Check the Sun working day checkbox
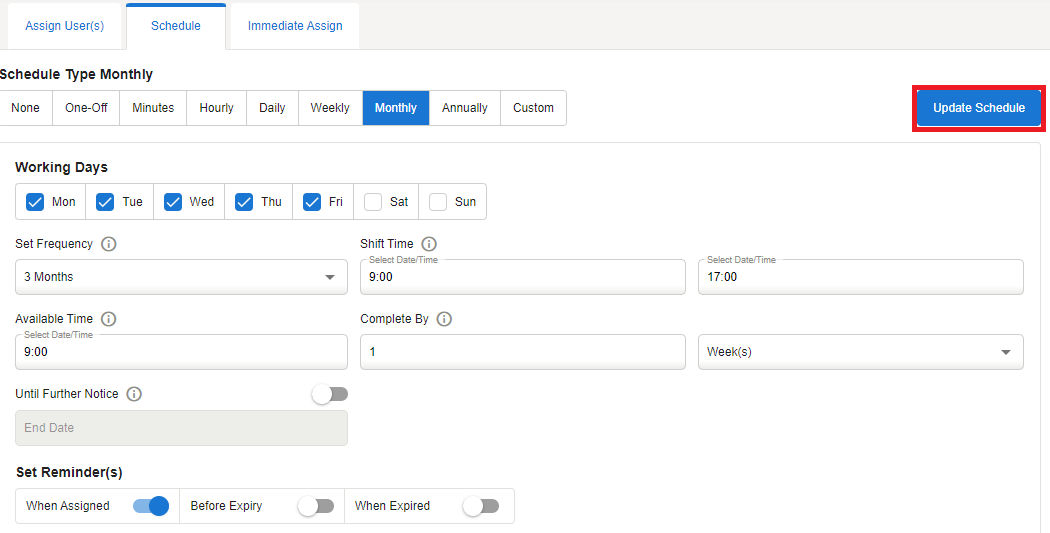This screenshot has width=1050, height=533. tap(438, 202)
